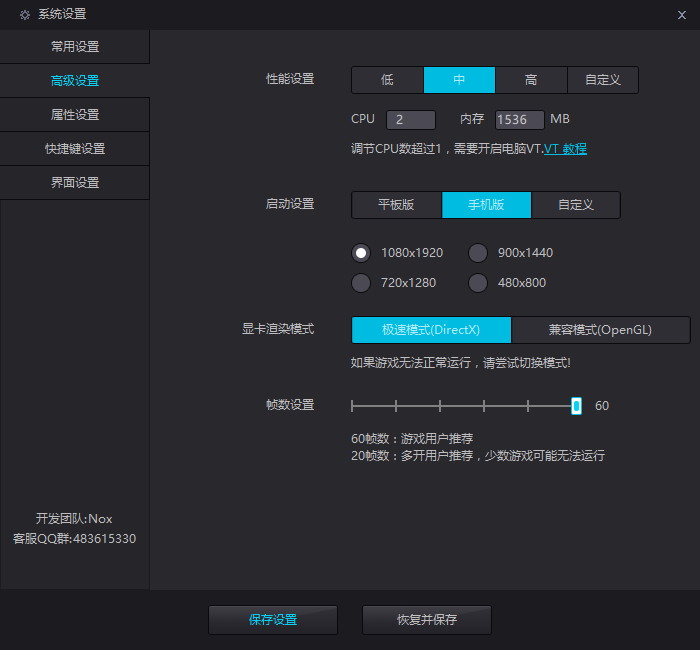Click 保存设置 button
Screen dimensions: 700x650
[x=273, y=620]
